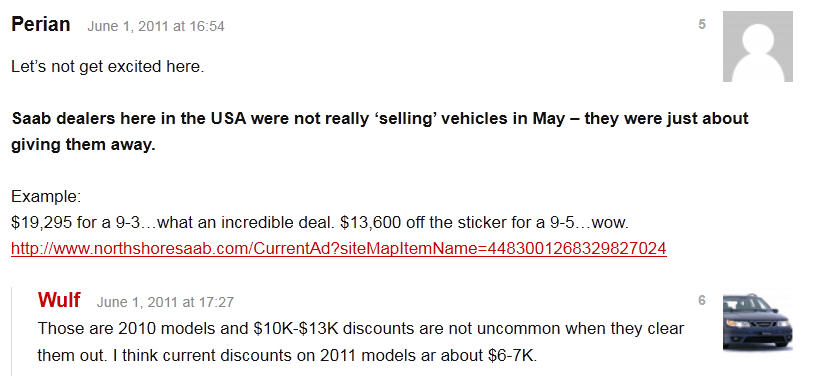
Task: Click comment number 5 permalink
Action: pyautogui.click(x=702, y=24)
